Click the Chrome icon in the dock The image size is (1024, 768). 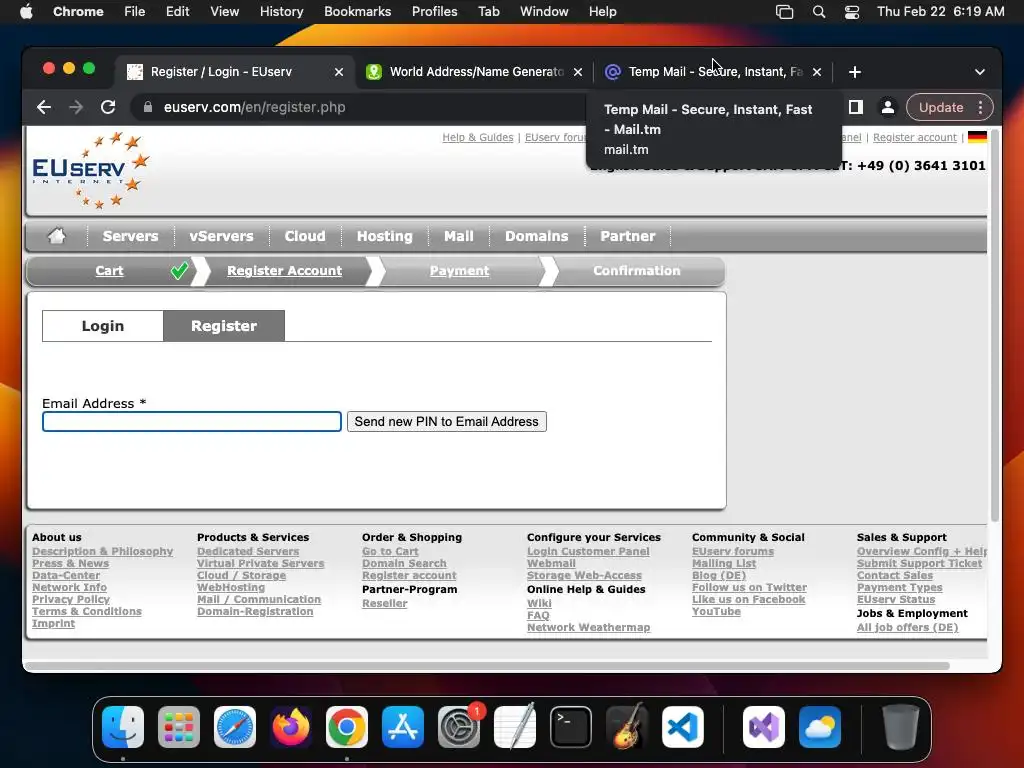[347, 727]
